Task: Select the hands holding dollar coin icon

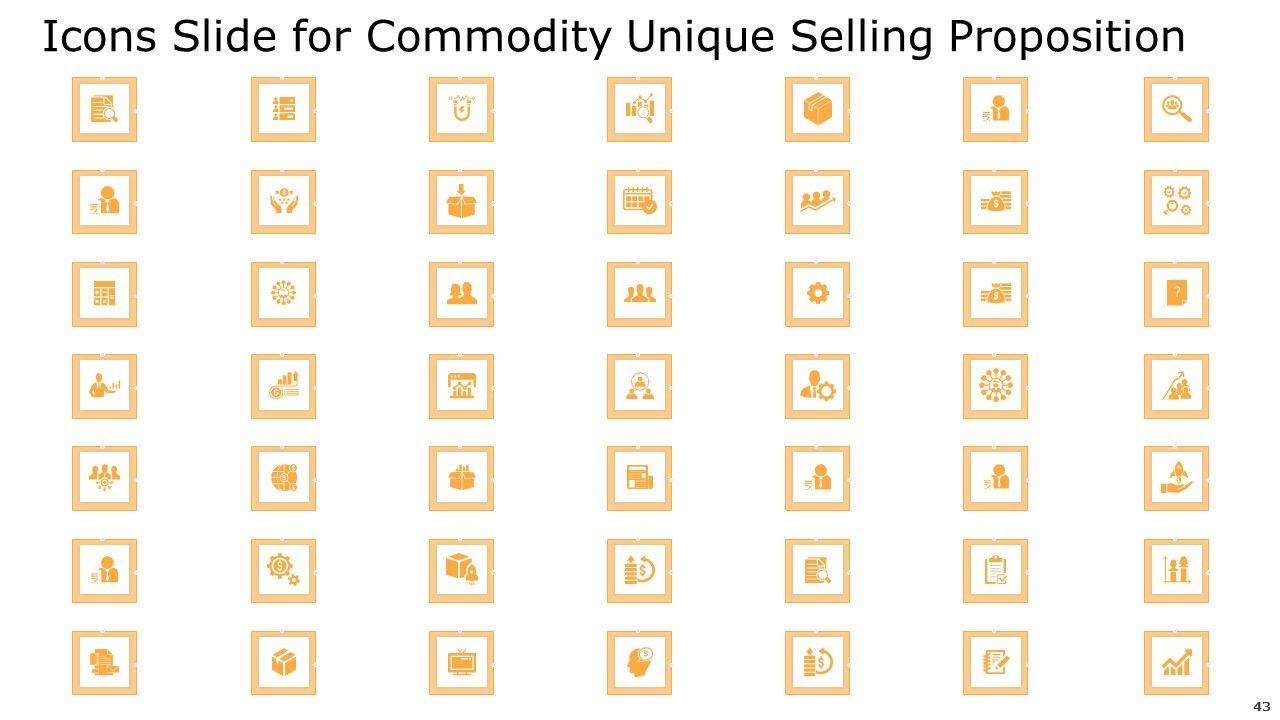Action: (283, 201)
